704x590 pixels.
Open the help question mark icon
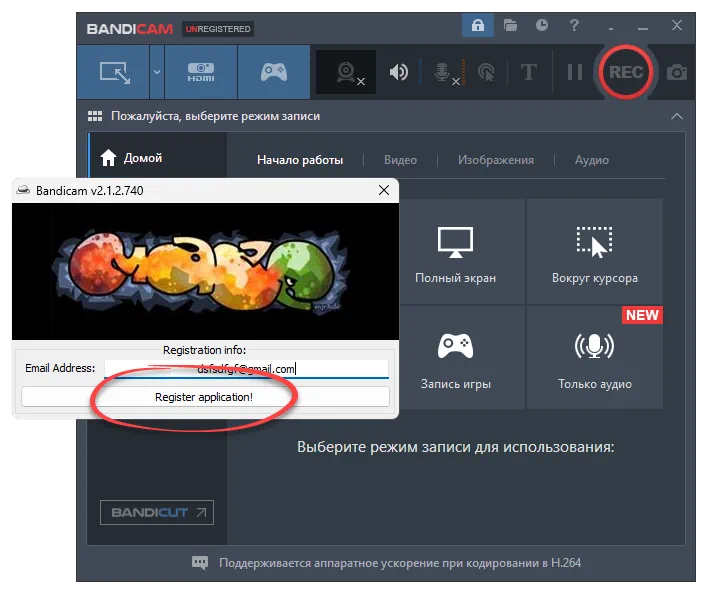pyautogui.click(x=574, y=25)
